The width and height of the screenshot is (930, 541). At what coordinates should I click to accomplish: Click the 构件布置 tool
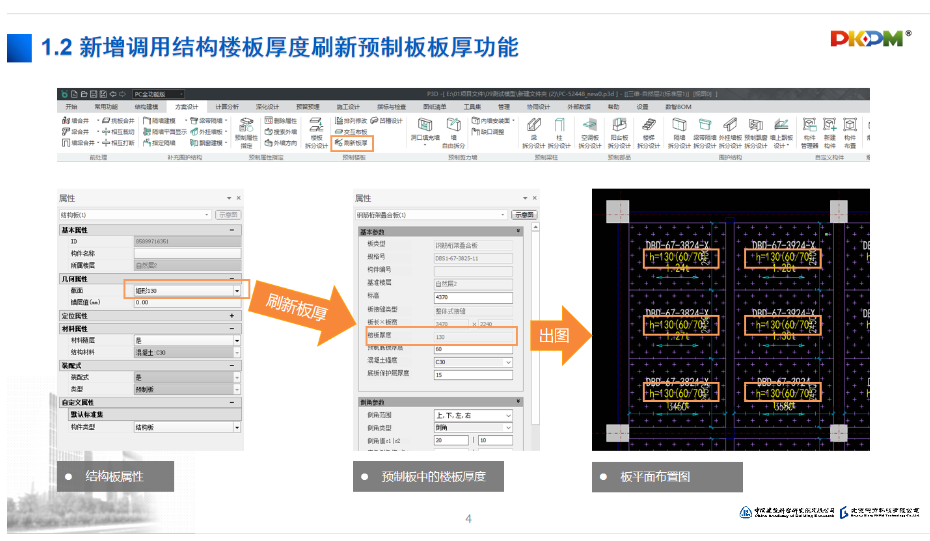click(850, 133)
